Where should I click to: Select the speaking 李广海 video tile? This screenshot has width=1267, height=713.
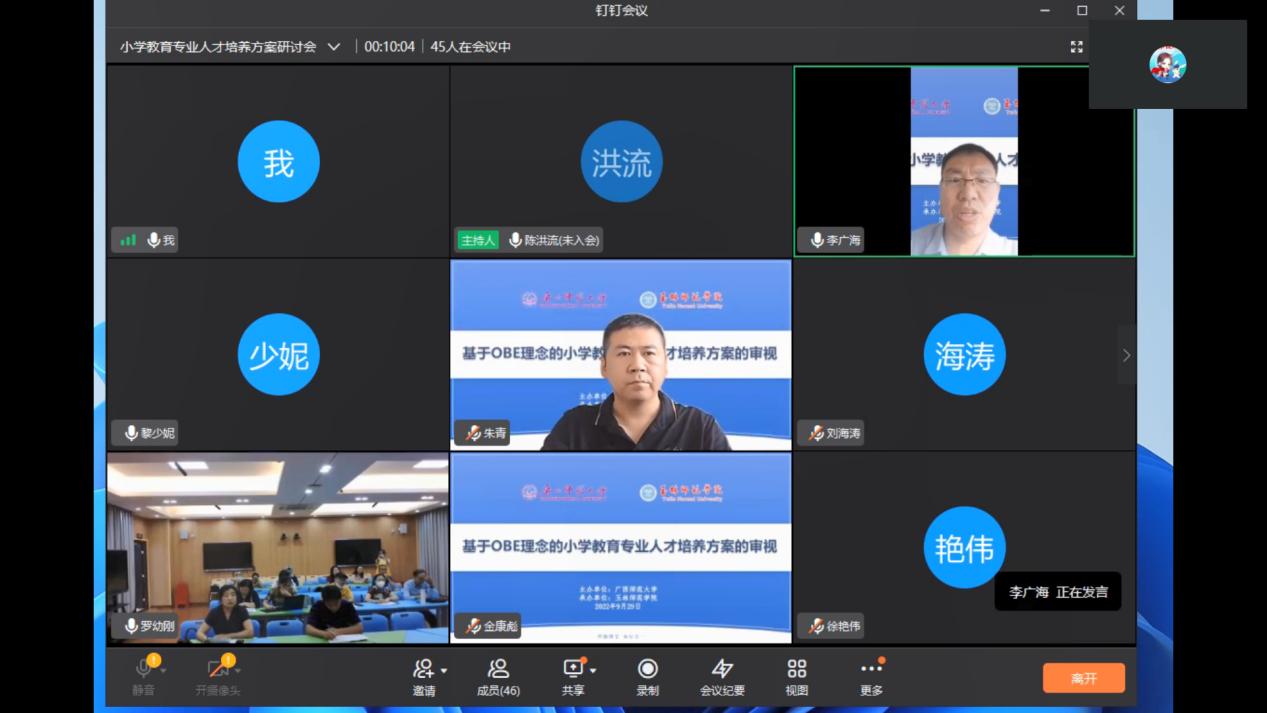pos(964,161)
